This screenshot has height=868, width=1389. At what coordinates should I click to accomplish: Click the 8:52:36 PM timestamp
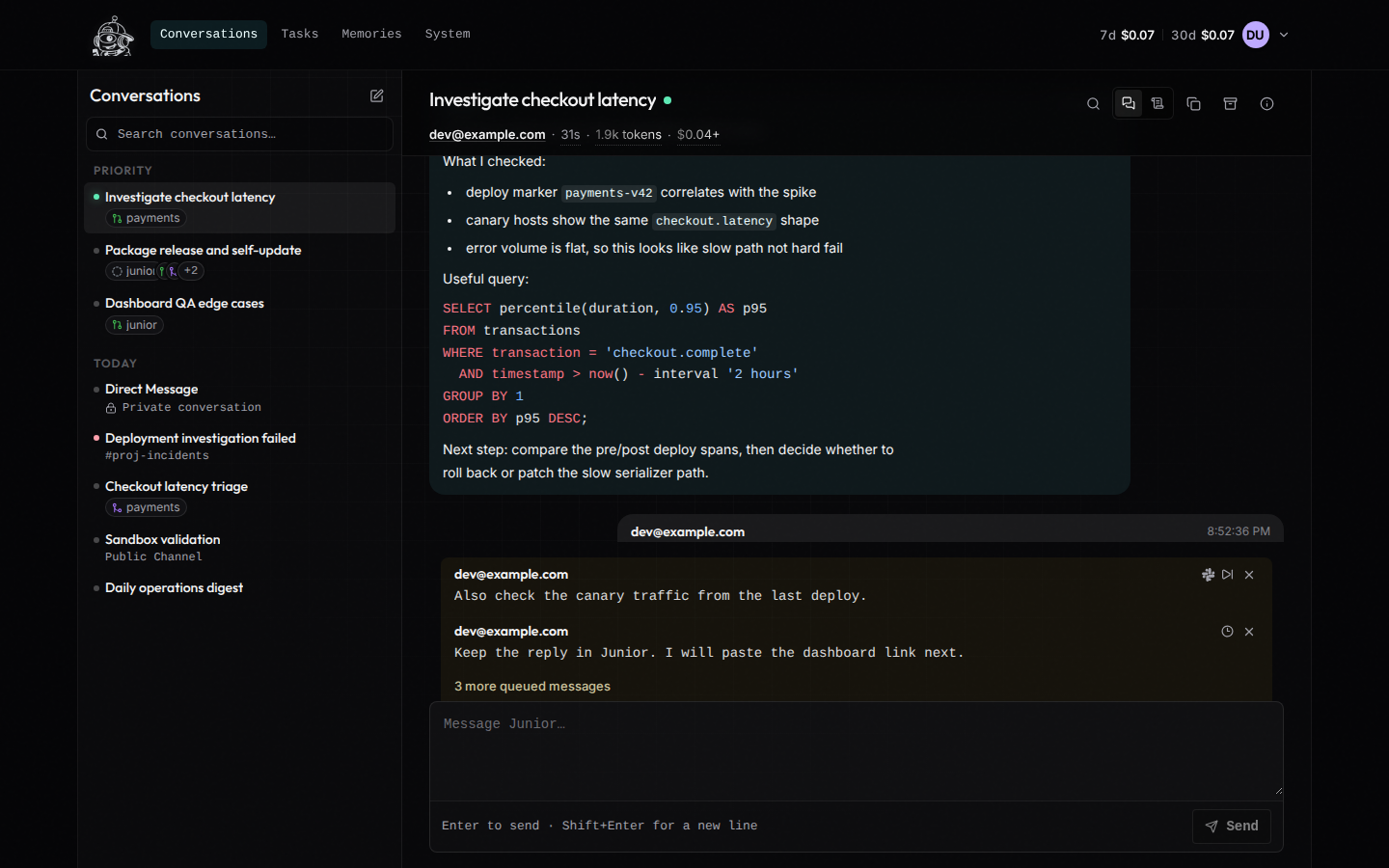1239,531
